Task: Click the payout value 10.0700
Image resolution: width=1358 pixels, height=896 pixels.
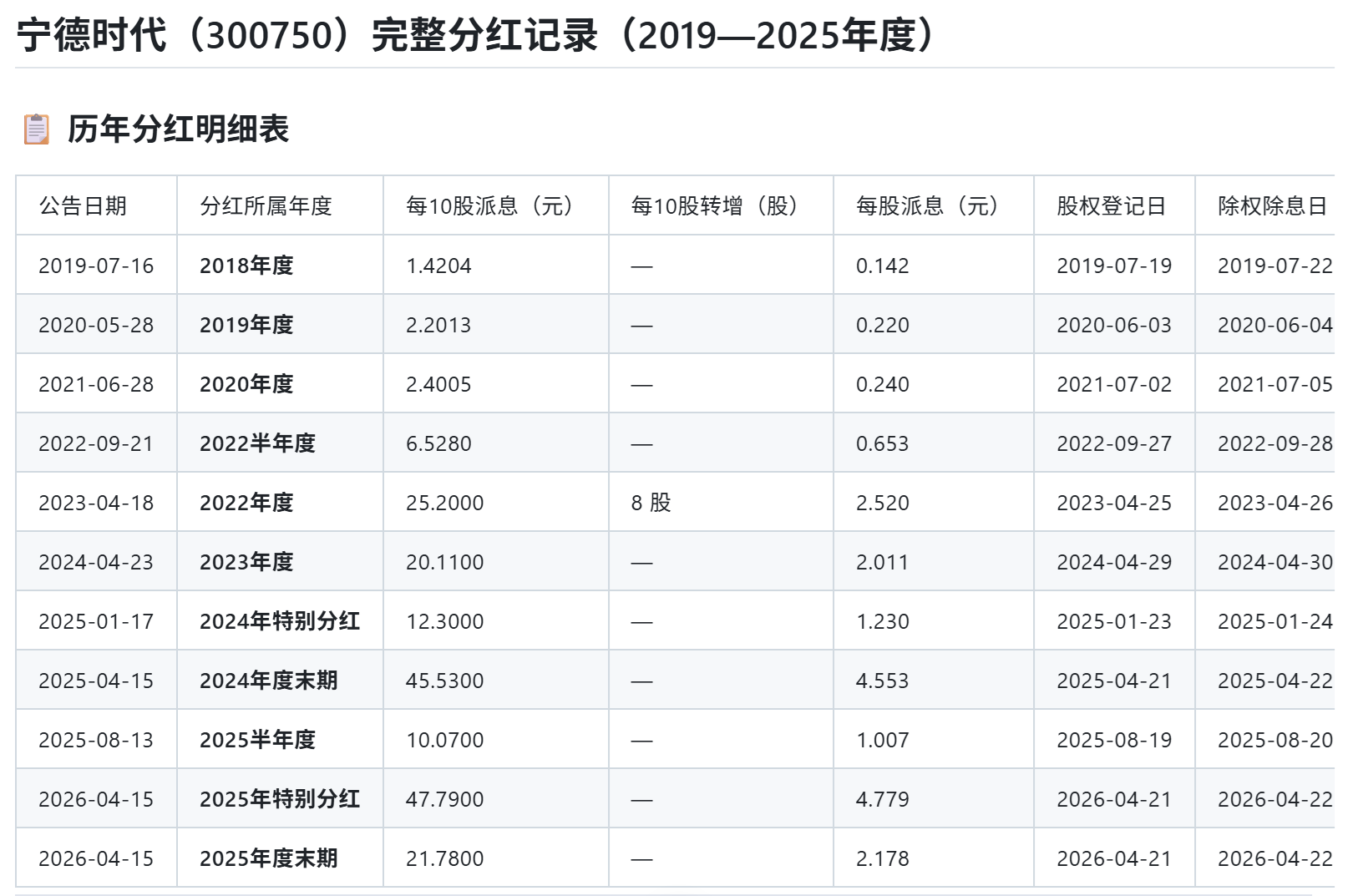Action: tap(444, 740)
